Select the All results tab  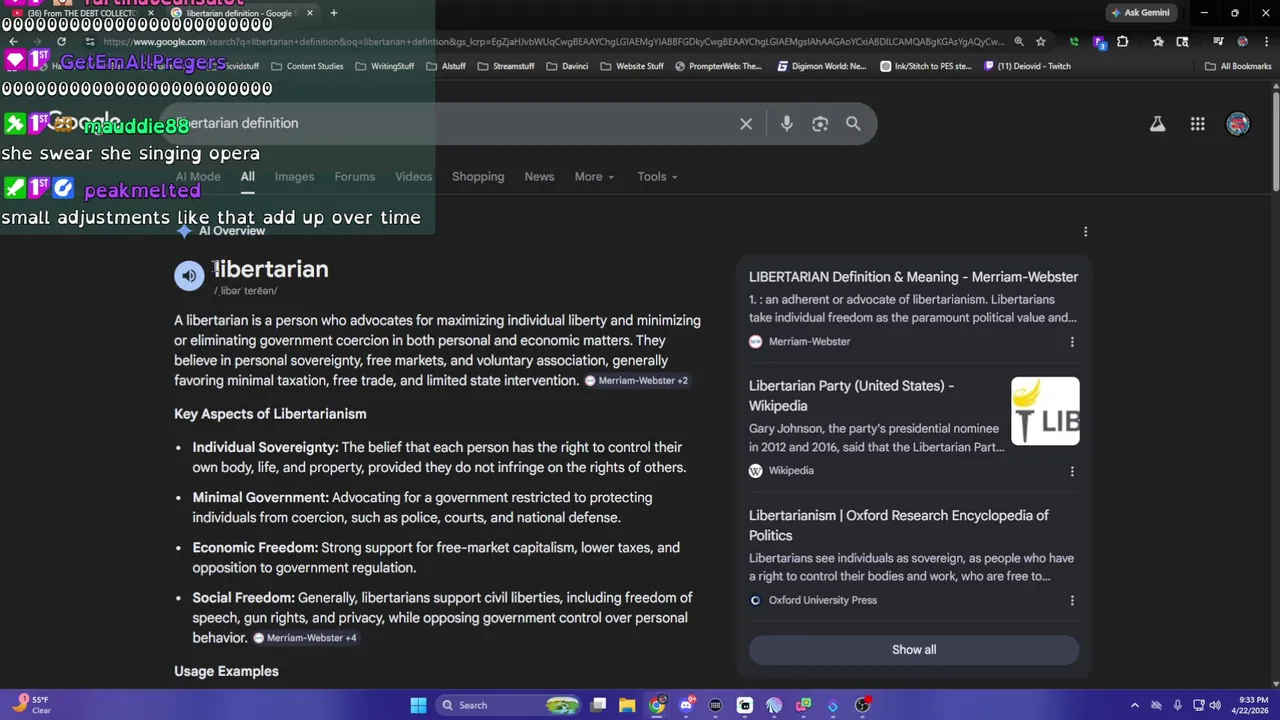pyautogui.click(x=247, y=177)
